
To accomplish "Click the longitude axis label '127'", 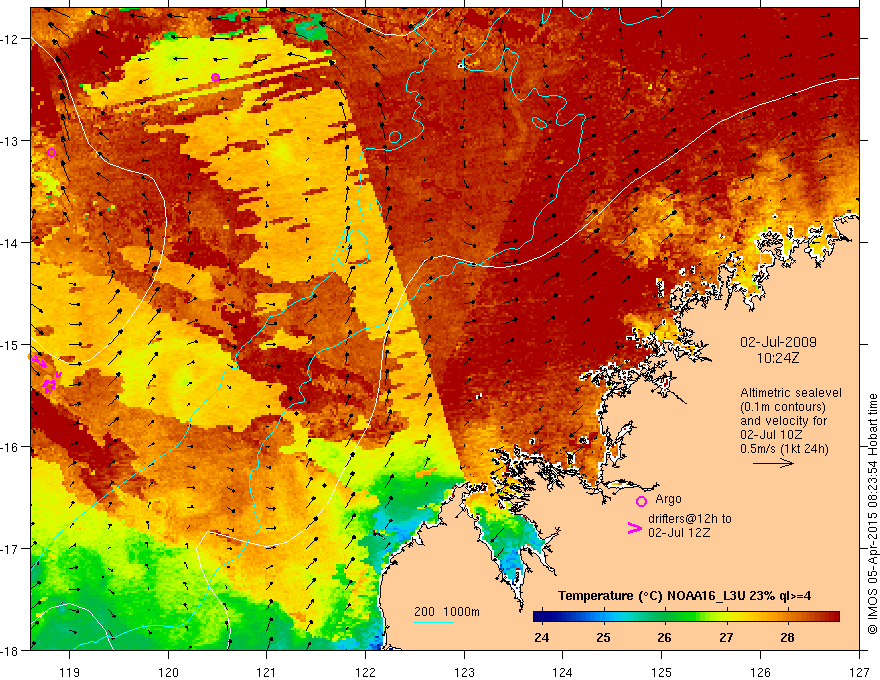I will 859,672.
